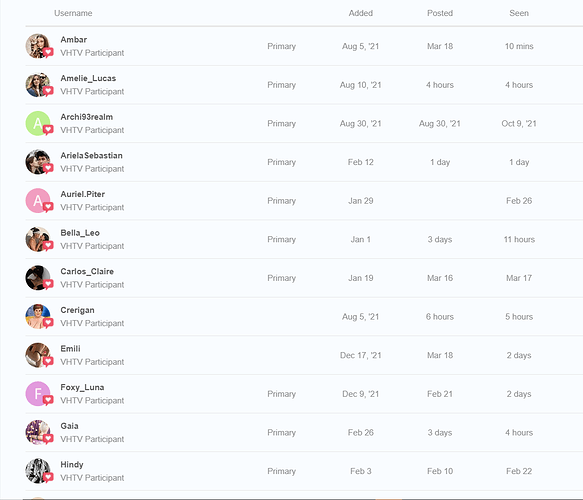Click Carlos_Claire's dark profile avatar
583x500 pixels.
pyautogui.click(x=38, y=278)
